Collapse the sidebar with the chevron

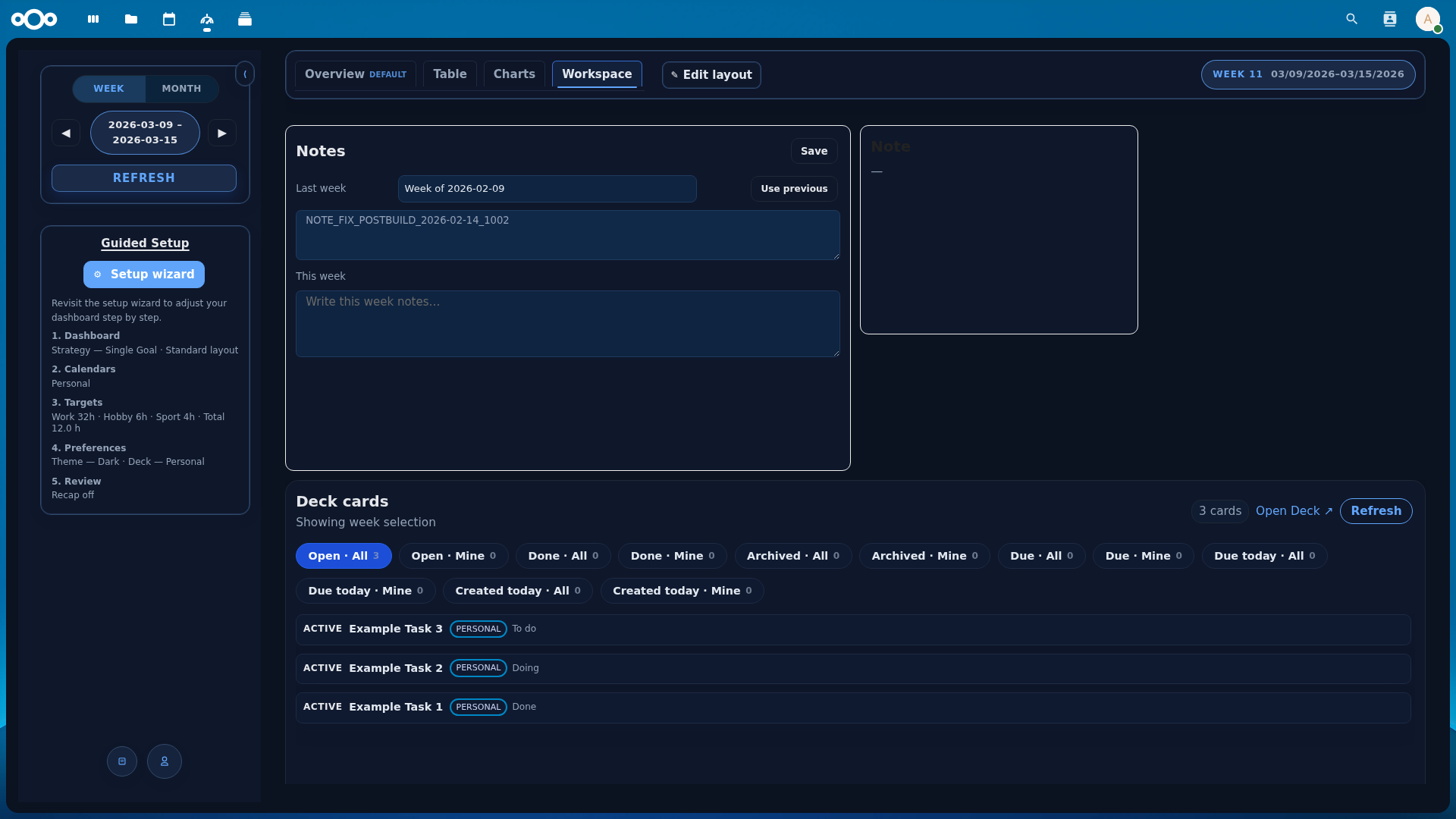245,74
